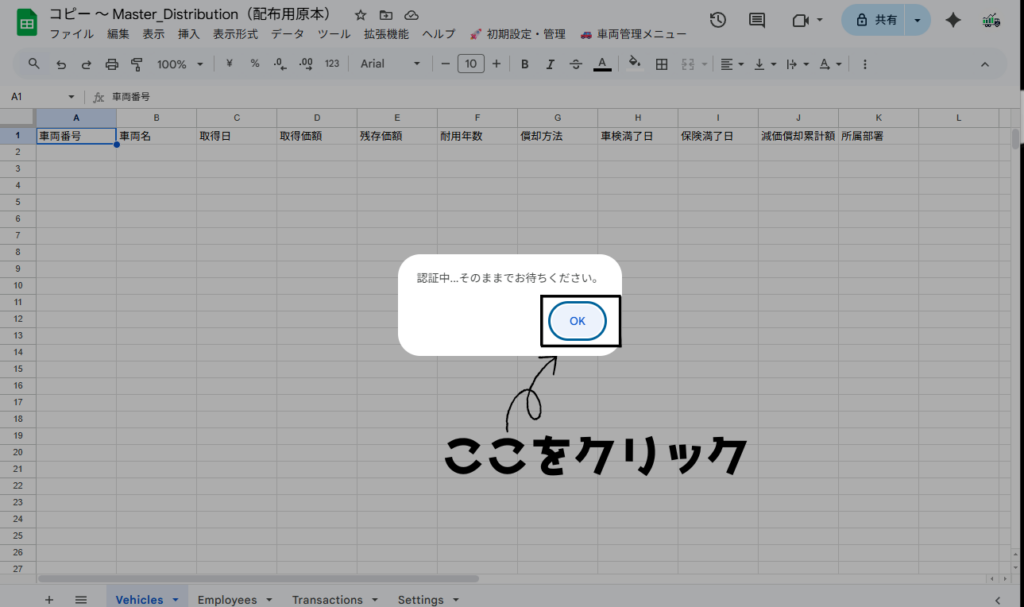Toggle strikethrough formatting
Image resolution: width=1024 pixels, height=607 pixels.
(x=575, y=64)
